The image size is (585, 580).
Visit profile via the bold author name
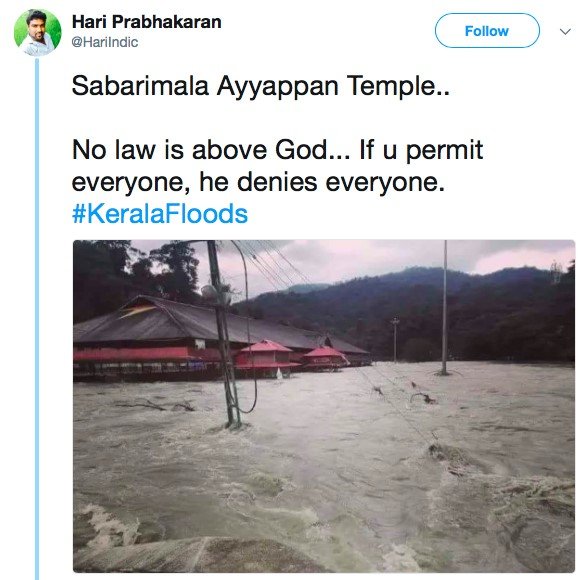coord(146,22)
